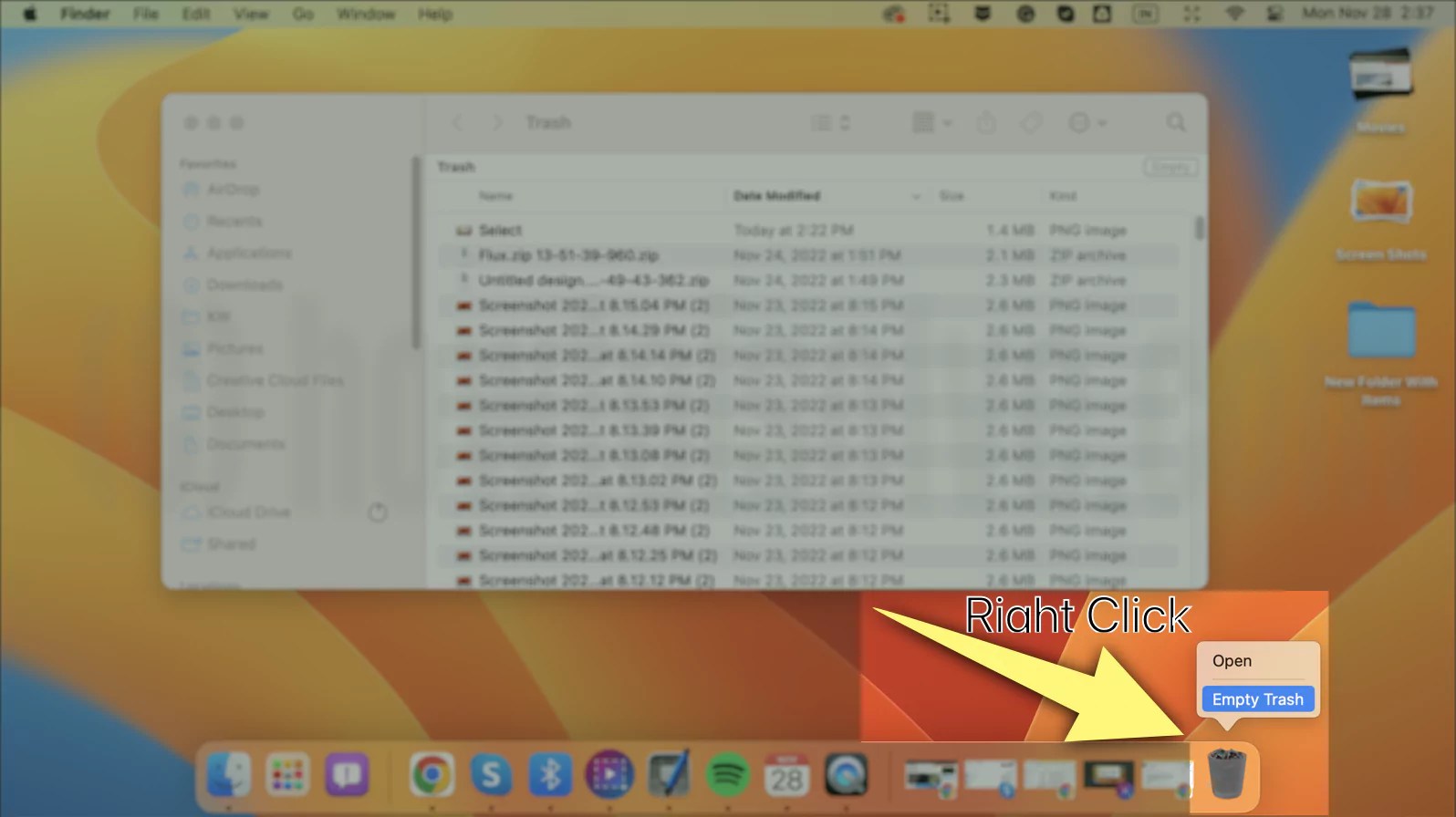Open Desktop in the Finder sidebar
This screenshot has width=1456, height=817.
tap(224, 413)
